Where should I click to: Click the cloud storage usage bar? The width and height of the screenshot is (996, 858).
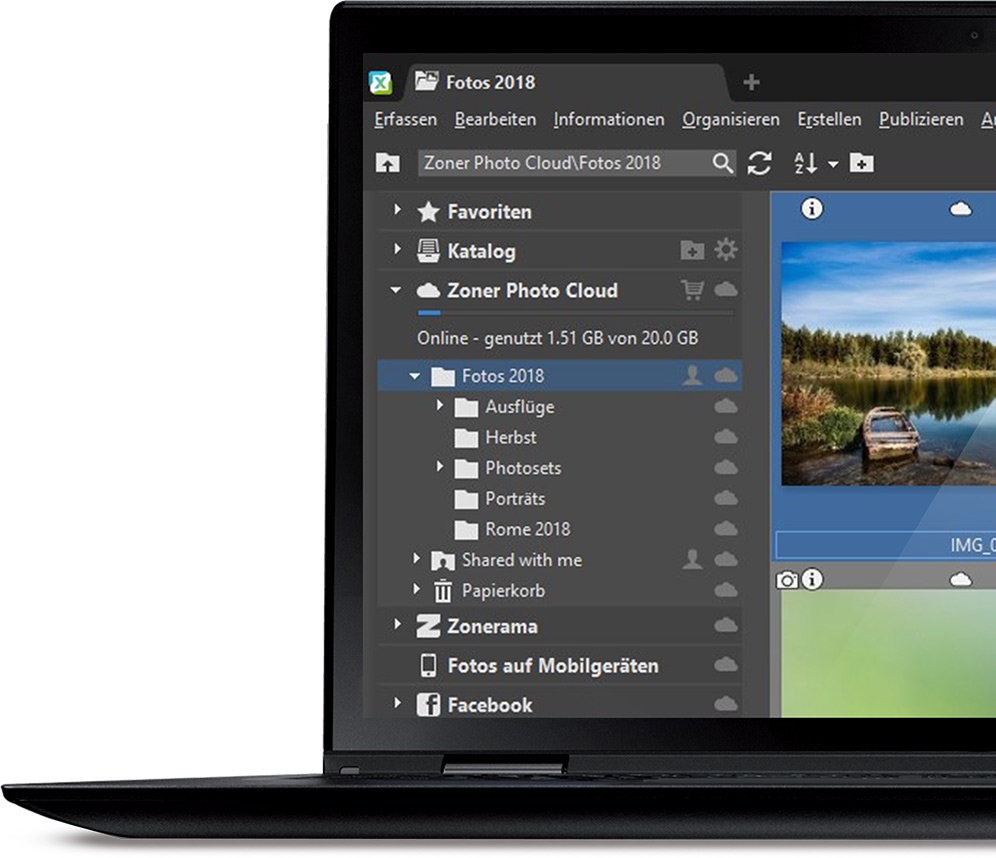[x=576, y=312]
